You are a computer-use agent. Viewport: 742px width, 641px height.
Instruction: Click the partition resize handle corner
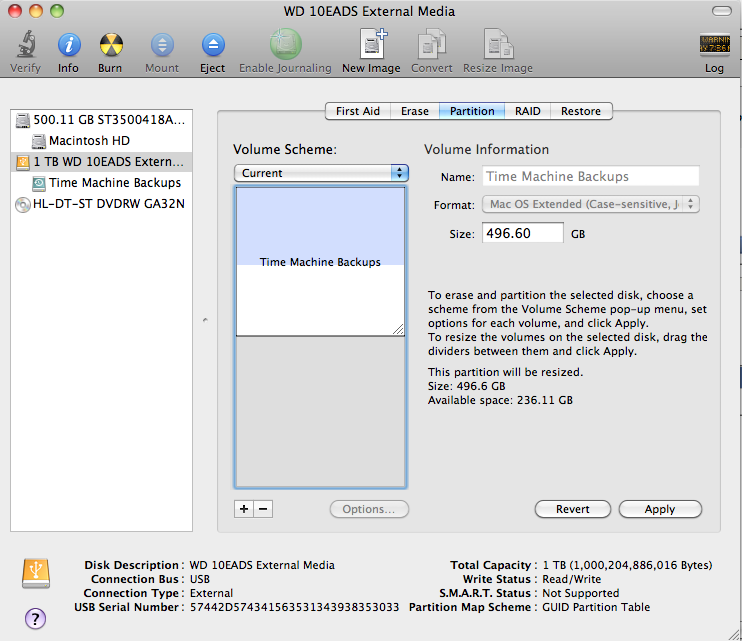point(398,329)
